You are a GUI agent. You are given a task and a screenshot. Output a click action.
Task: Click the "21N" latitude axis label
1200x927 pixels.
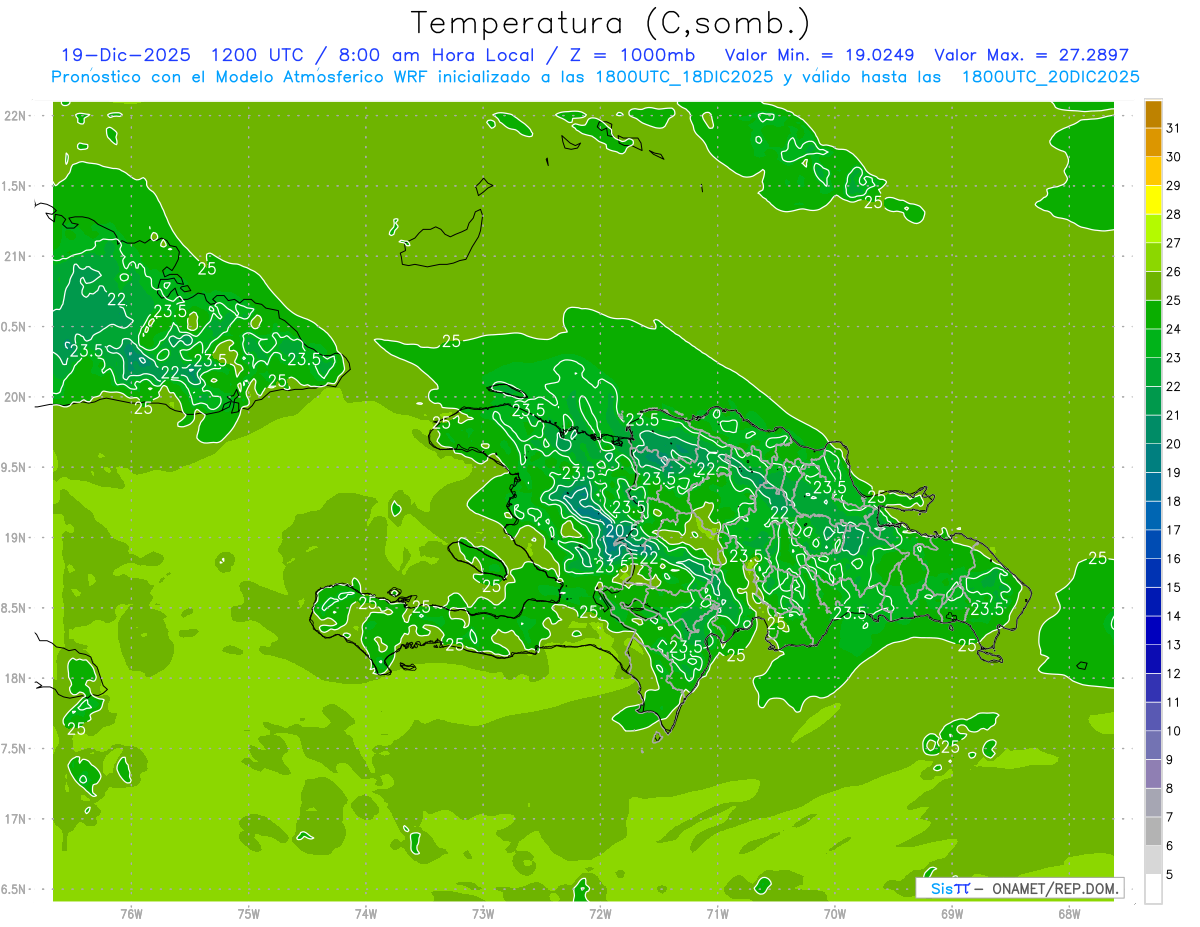point(16,256)
